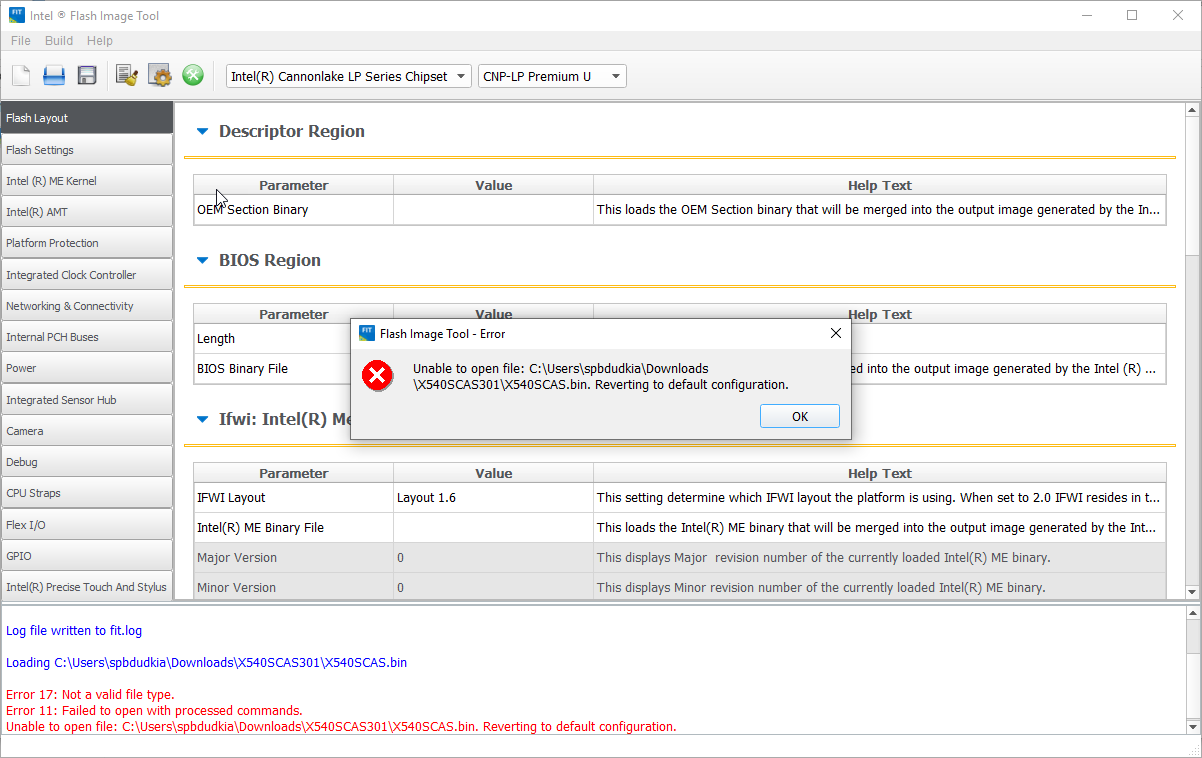Click the Save floppy disk icon
The image size is (1202, 758).
tap(87, 76)
